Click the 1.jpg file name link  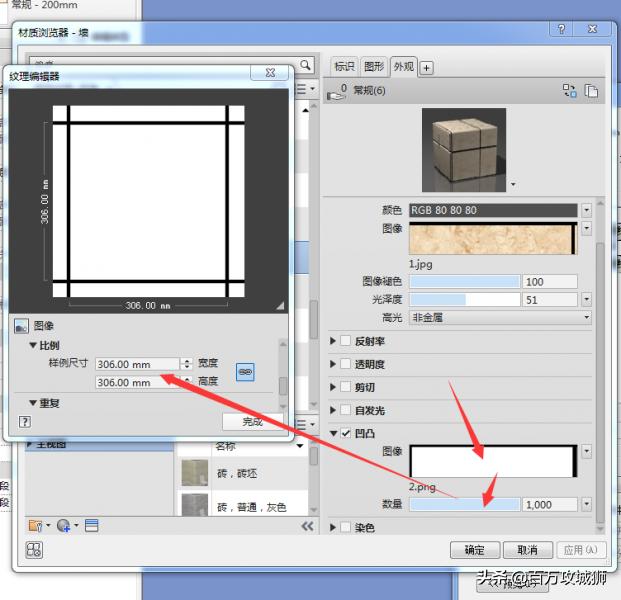point(421,264)
